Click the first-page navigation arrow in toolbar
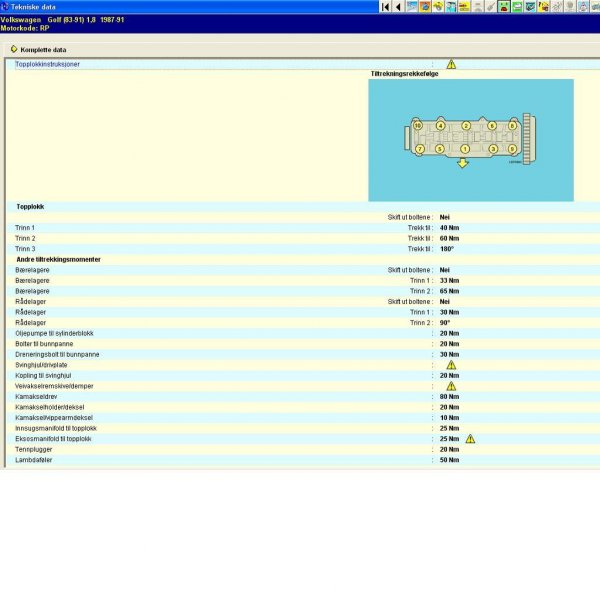 click(386, 7)
